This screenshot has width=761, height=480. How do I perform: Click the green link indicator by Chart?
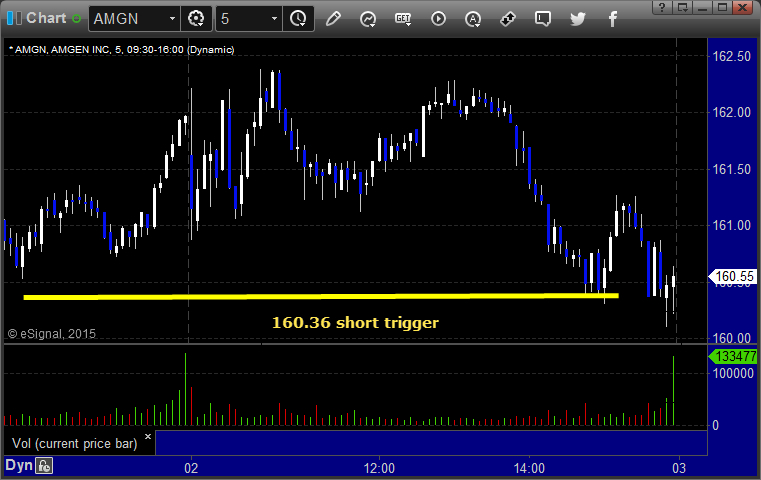pos(76,18)
